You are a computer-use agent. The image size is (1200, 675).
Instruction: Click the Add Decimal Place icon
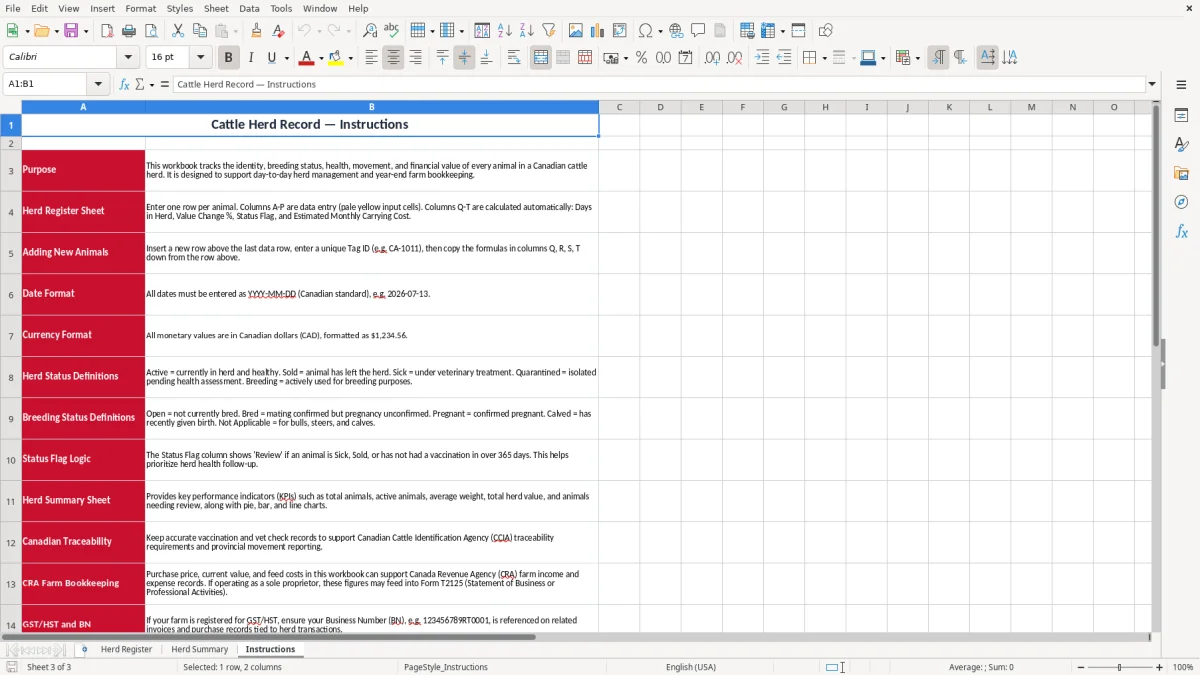(x=713, y=58)
